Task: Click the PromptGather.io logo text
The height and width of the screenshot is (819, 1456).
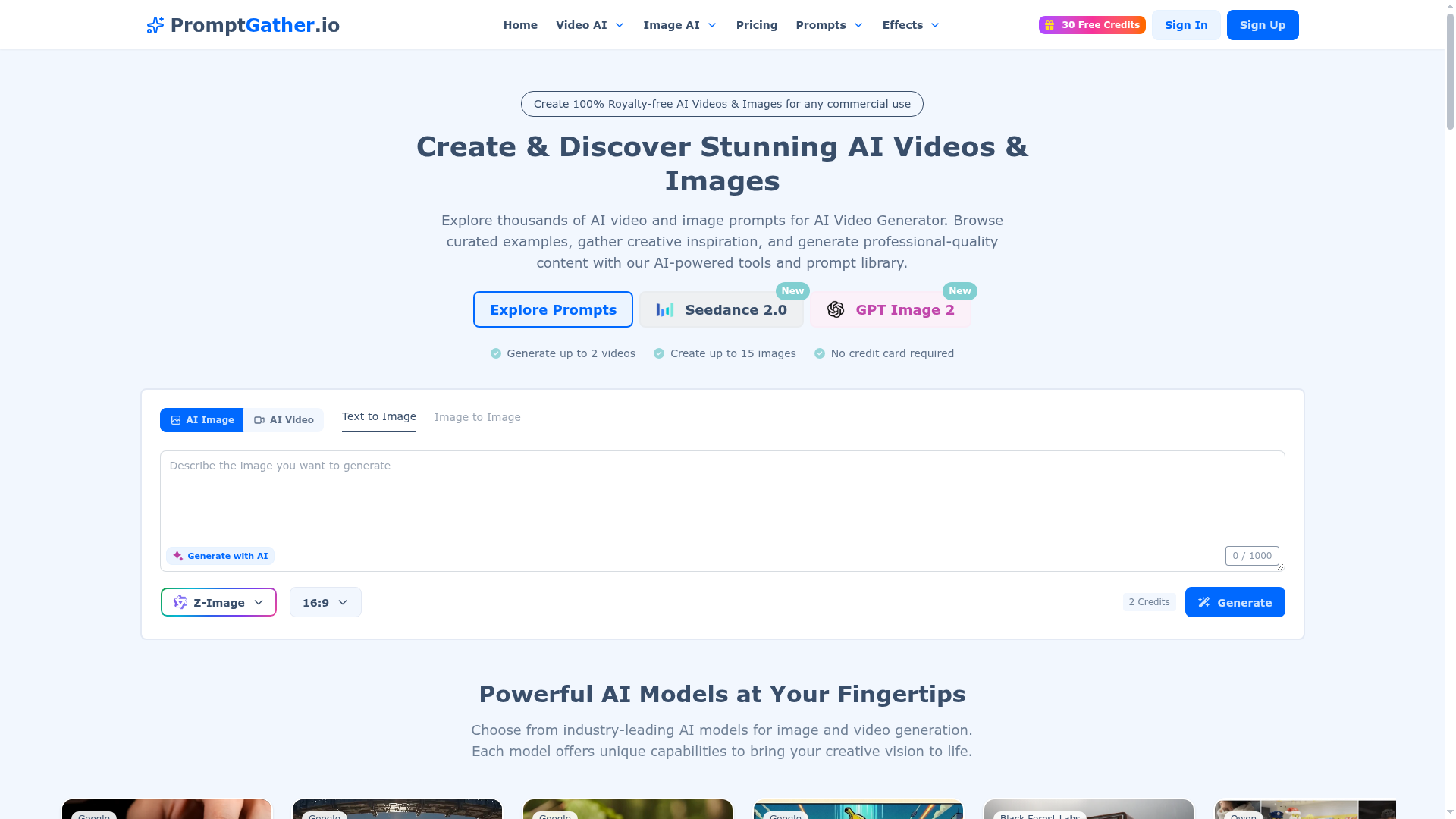Action: [255, 25]
